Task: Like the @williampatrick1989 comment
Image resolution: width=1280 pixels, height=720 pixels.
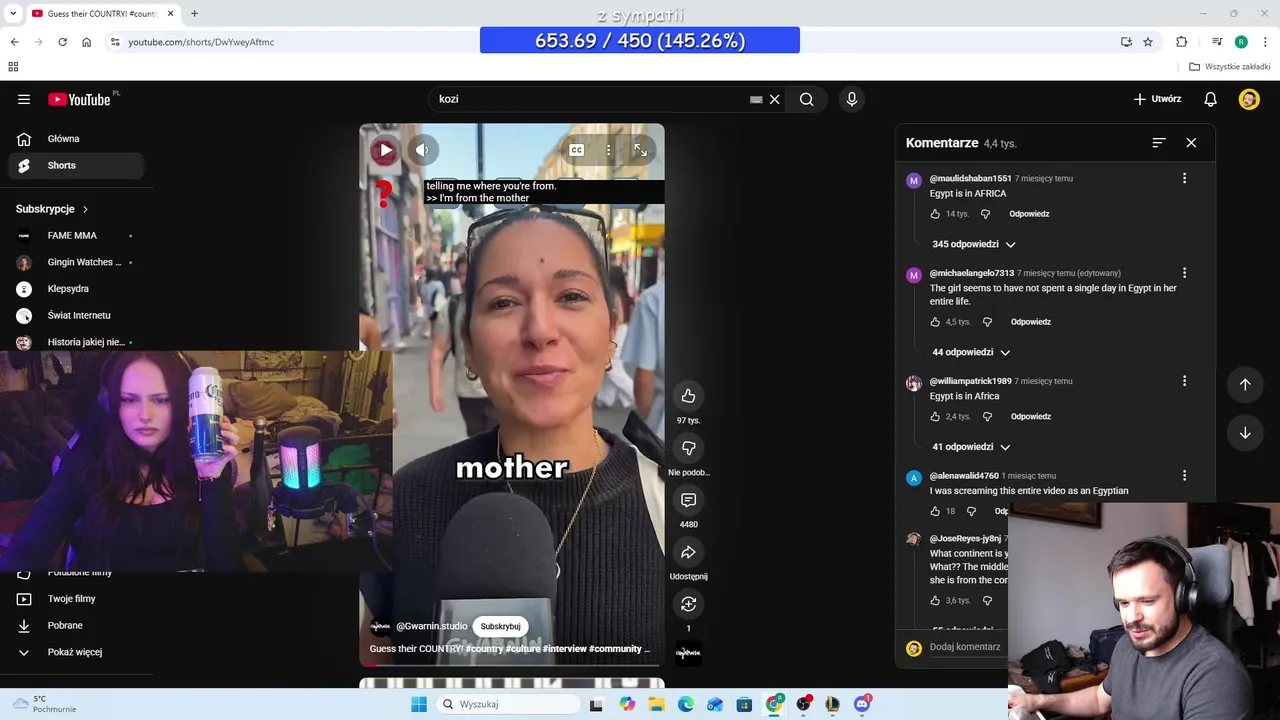Action: pos(935,417)
